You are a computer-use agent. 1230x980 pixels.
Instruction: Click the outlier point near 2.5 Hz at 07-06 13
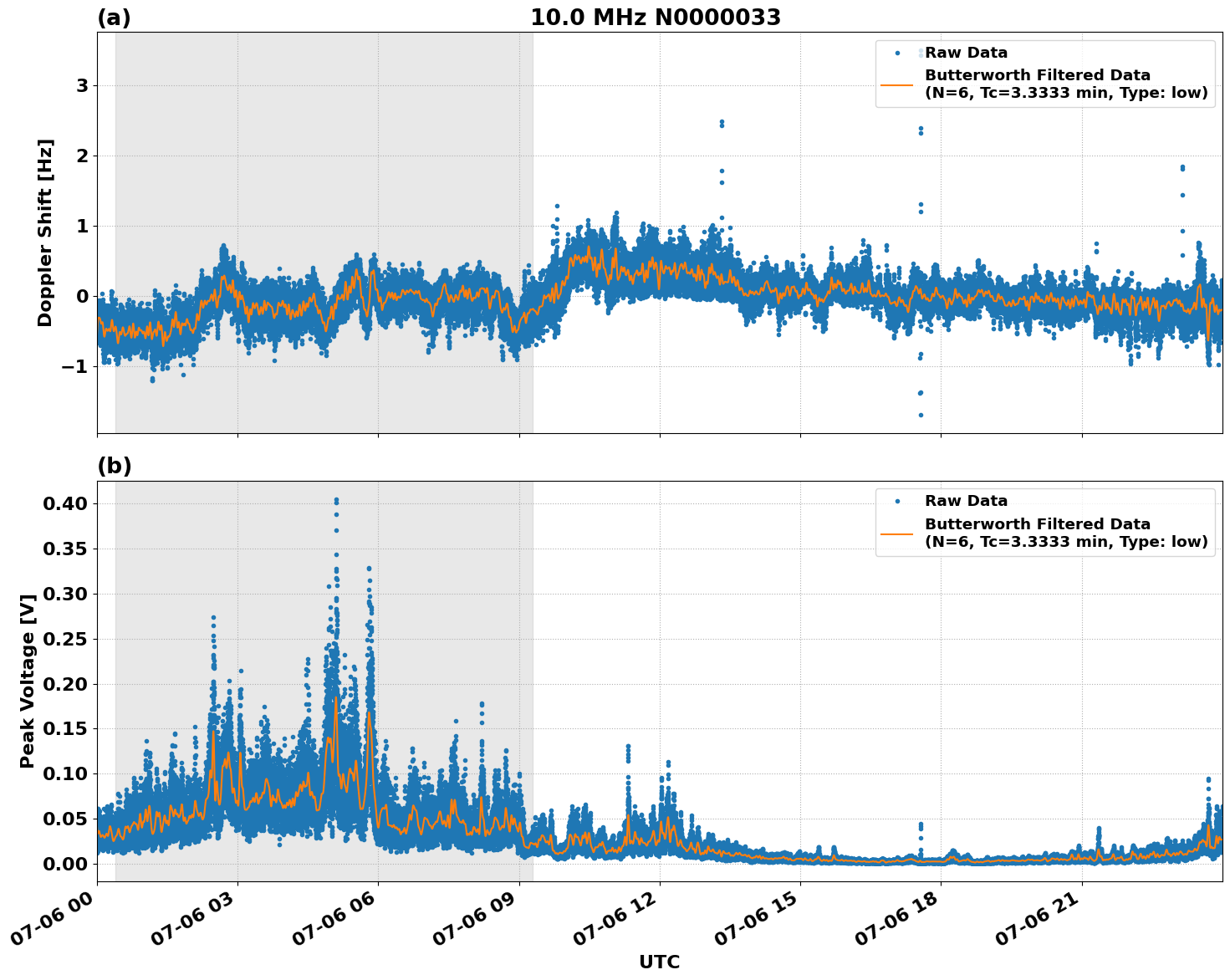pos(720,123)
